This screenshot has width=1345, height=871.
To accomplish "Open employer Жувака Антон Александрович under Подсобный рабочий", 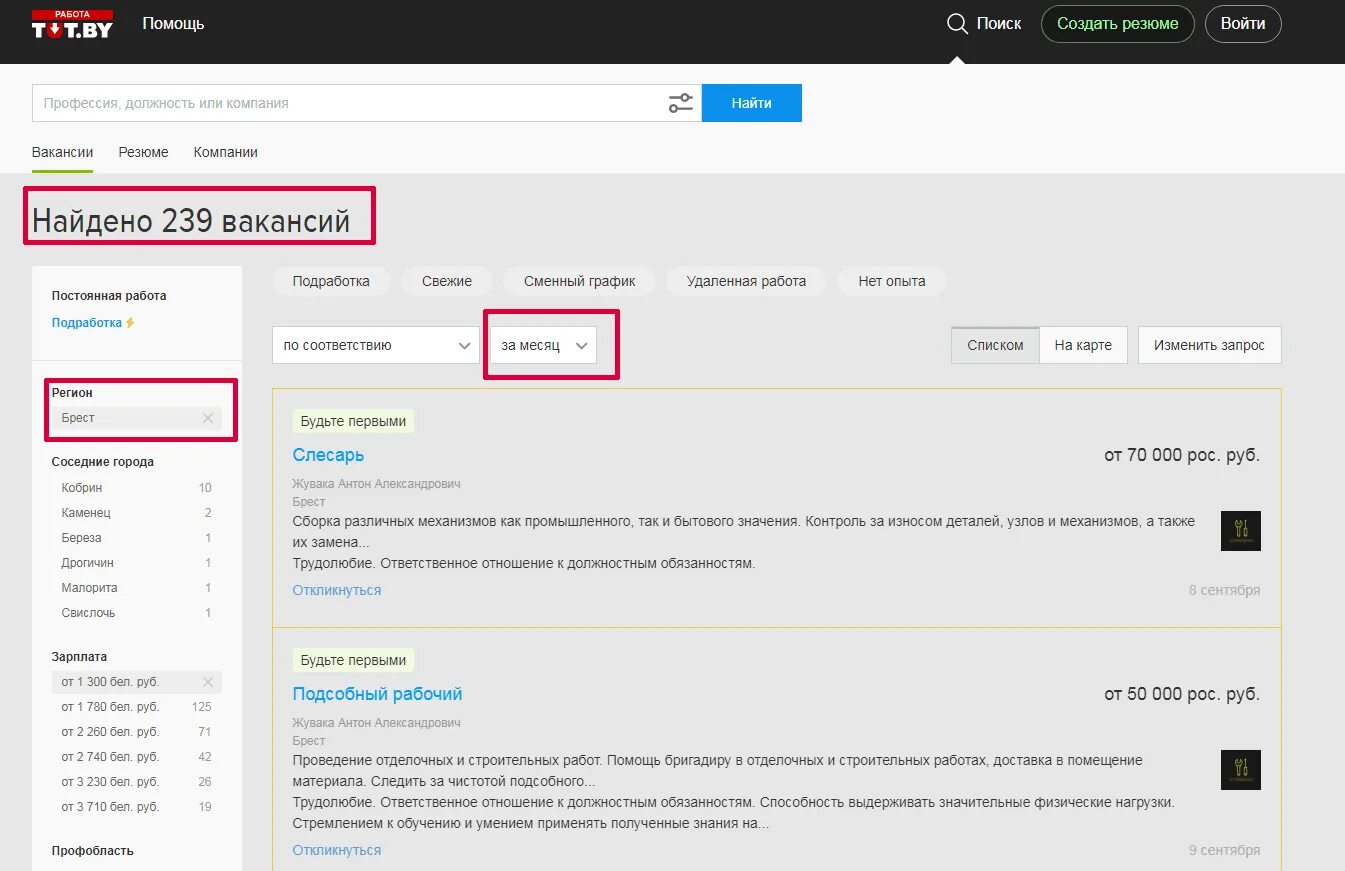I will pyautogui.click(x=376, y=723).
